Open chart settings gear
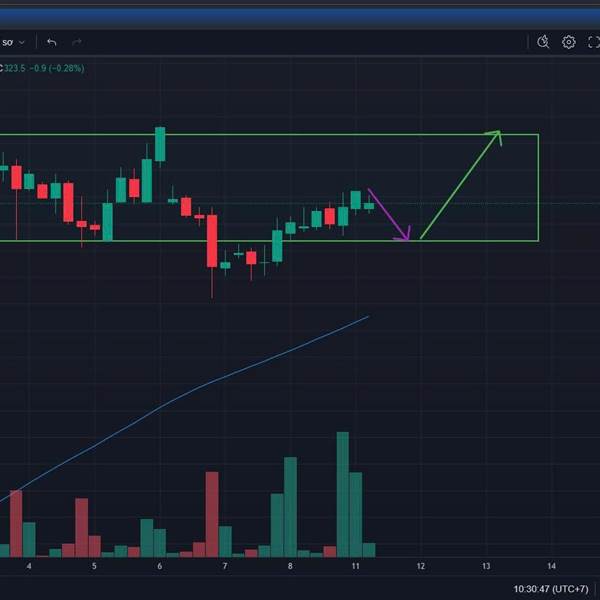The width and height of the screenshot is (600, 600). click(569, 42)
